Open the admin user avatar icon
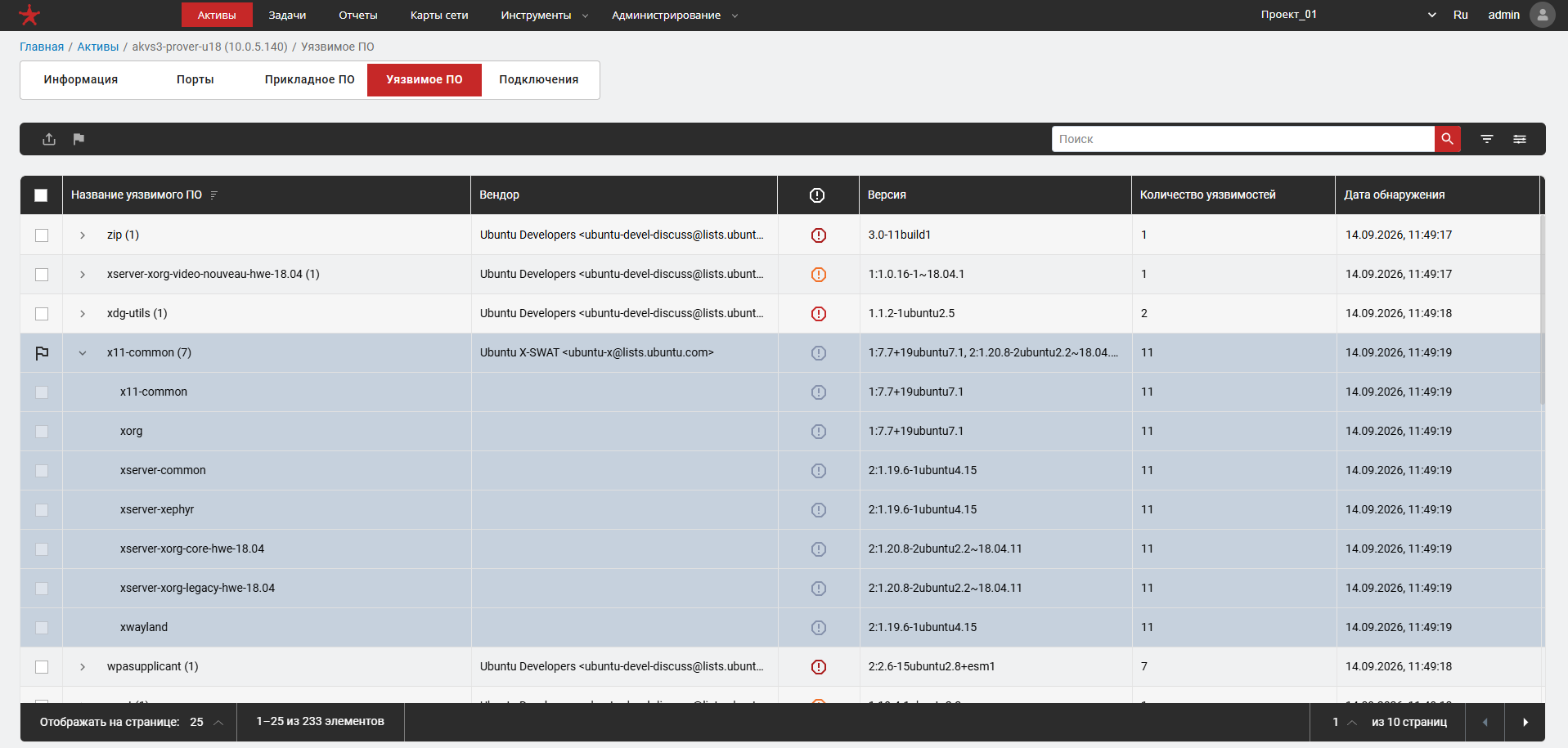The width and height of the screenshot is (1568, 748). [1542, 15]
